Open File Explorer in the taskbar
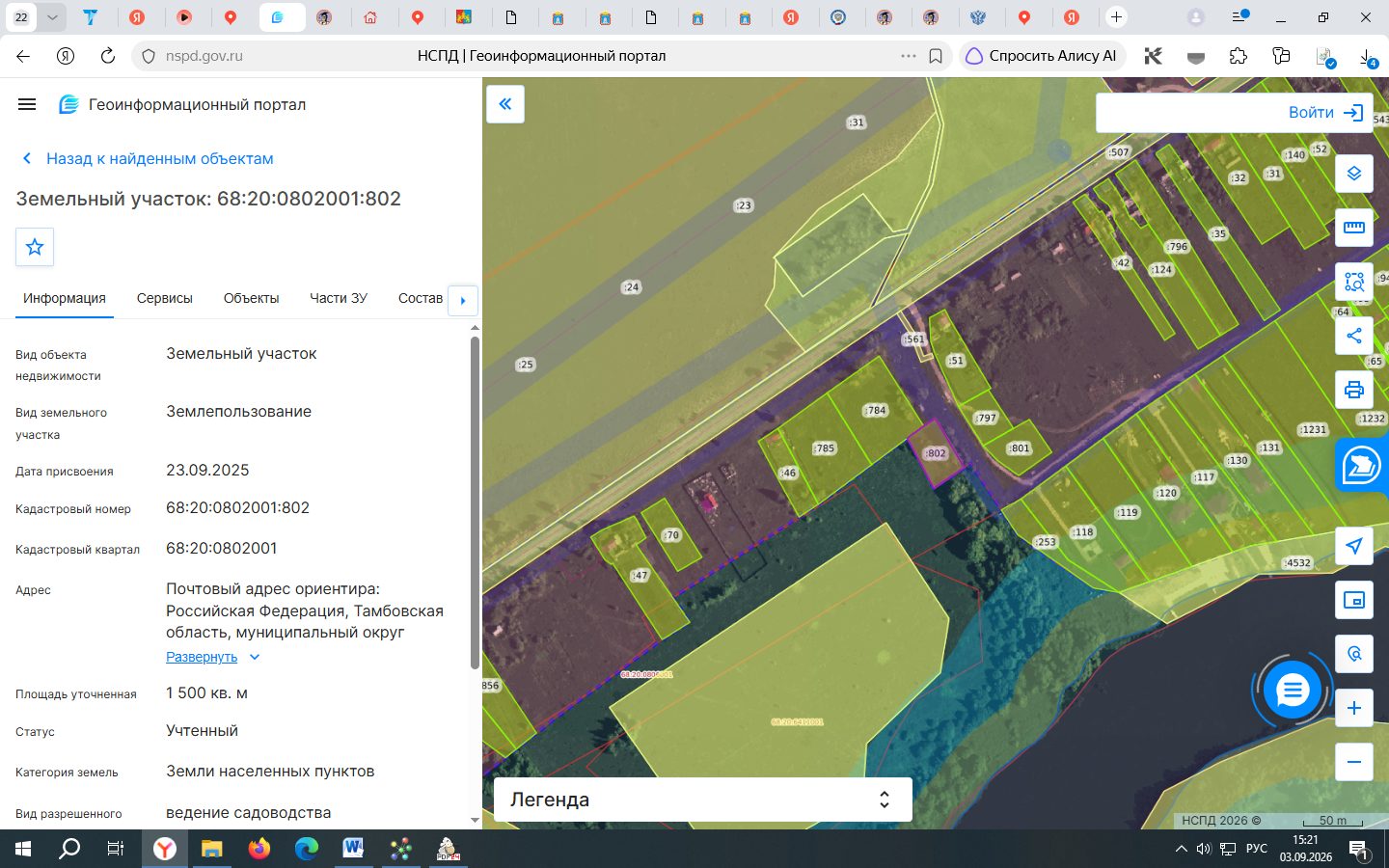This screenshot has height=868, width=1389. pyautogui.click(x=212, y=849)
